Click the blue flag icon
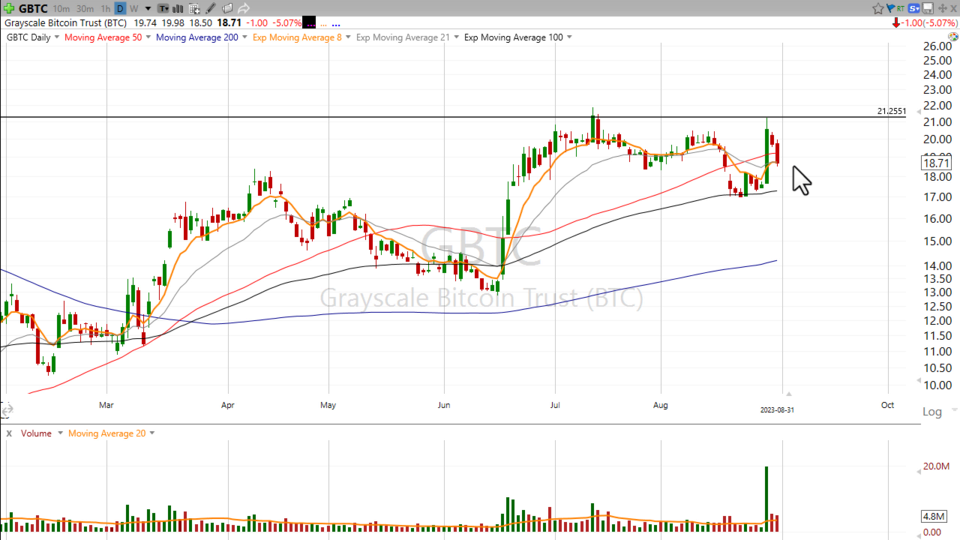Image resolution: width=960 pixels, height=540 pixels. 891,8
